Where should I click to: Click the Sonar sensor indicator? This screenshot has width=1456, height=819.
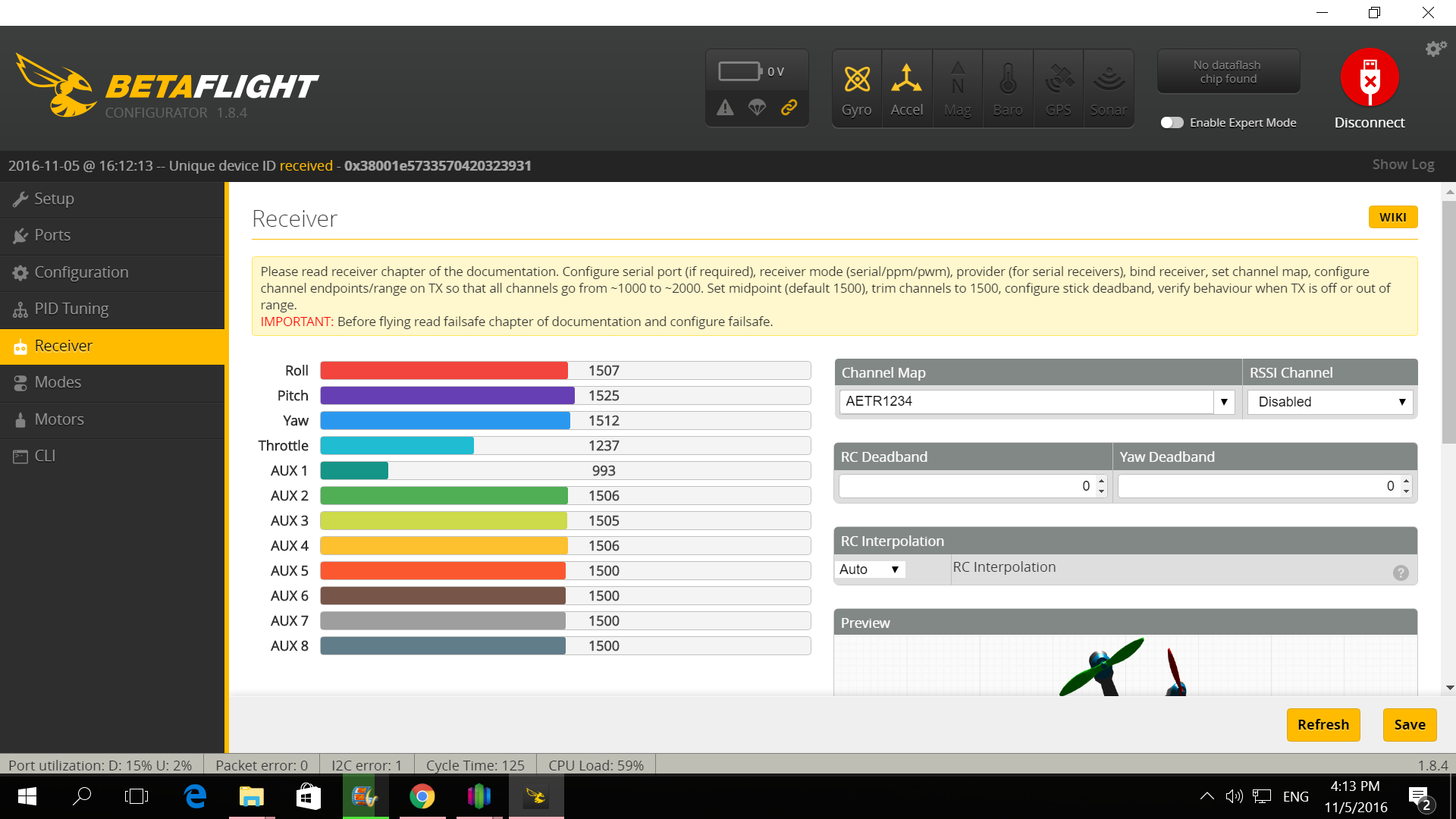pos(1109,87)
